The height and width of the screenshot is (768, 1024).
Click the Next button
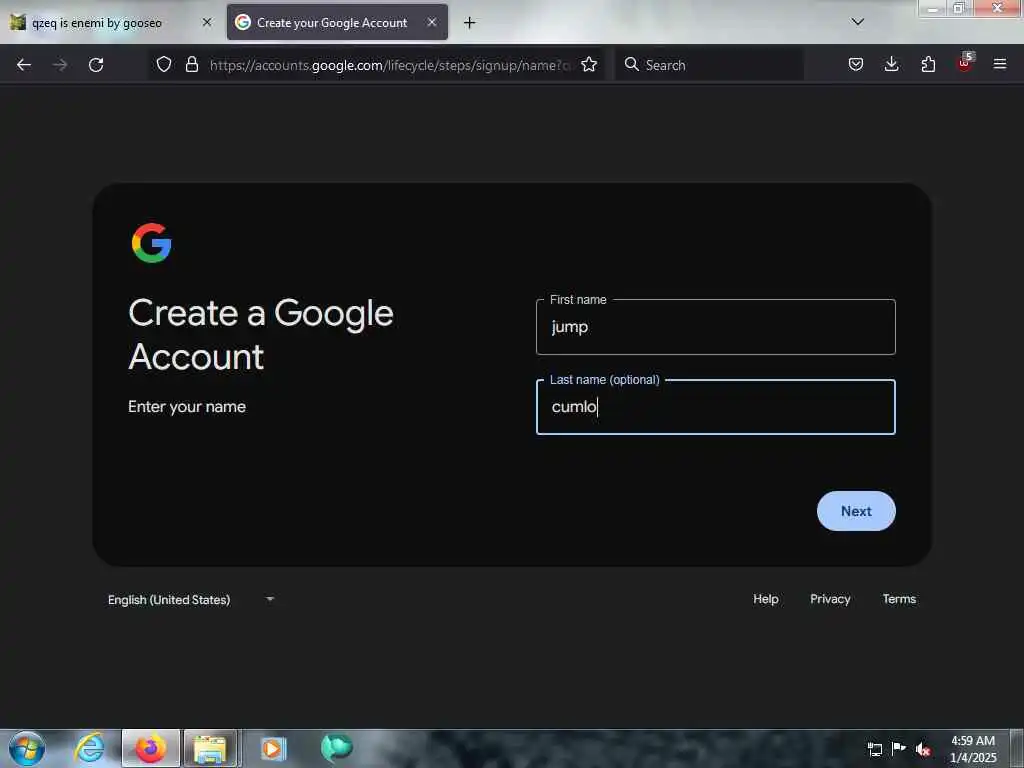click(x=856, y=511)
